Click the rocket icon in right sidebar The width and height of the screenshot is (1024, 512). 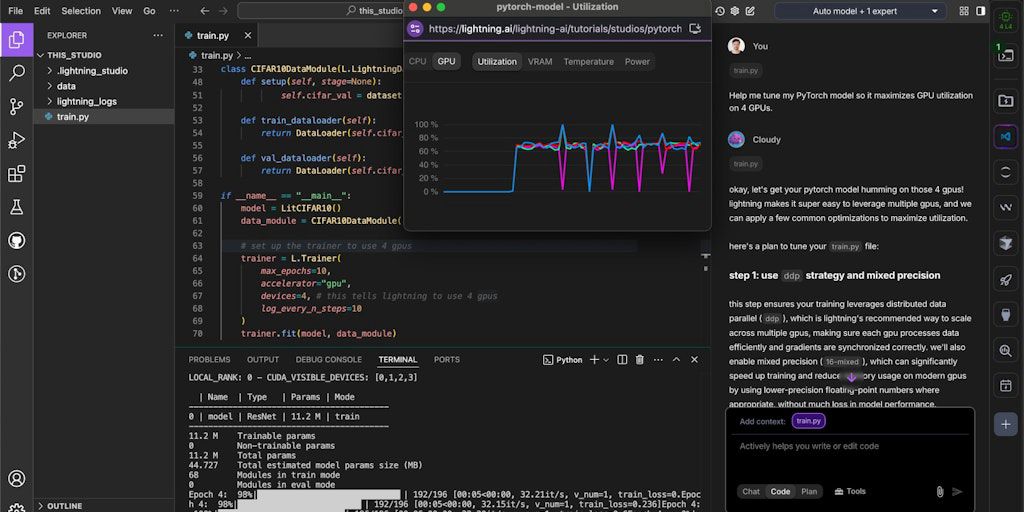pos(1005,279)
